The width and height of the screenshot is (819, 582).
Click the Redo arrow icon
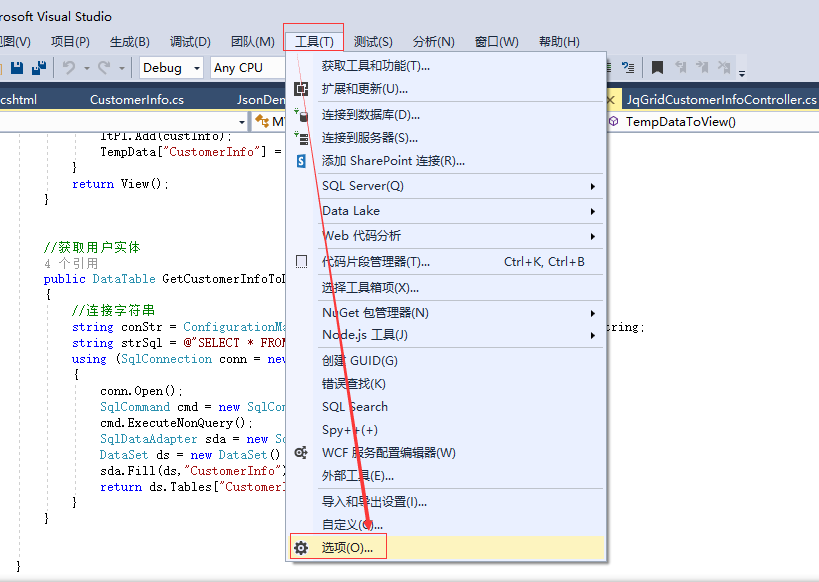(x=104, y=68)
